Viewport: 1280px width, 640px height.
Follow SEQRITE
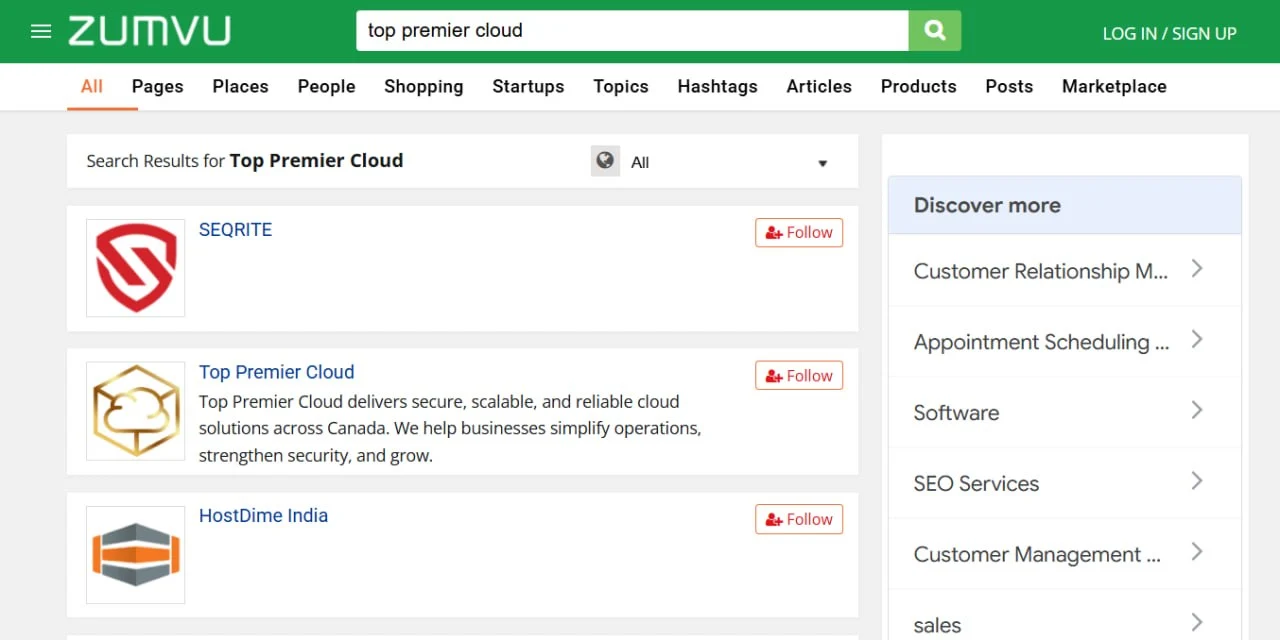click(799, 232)
